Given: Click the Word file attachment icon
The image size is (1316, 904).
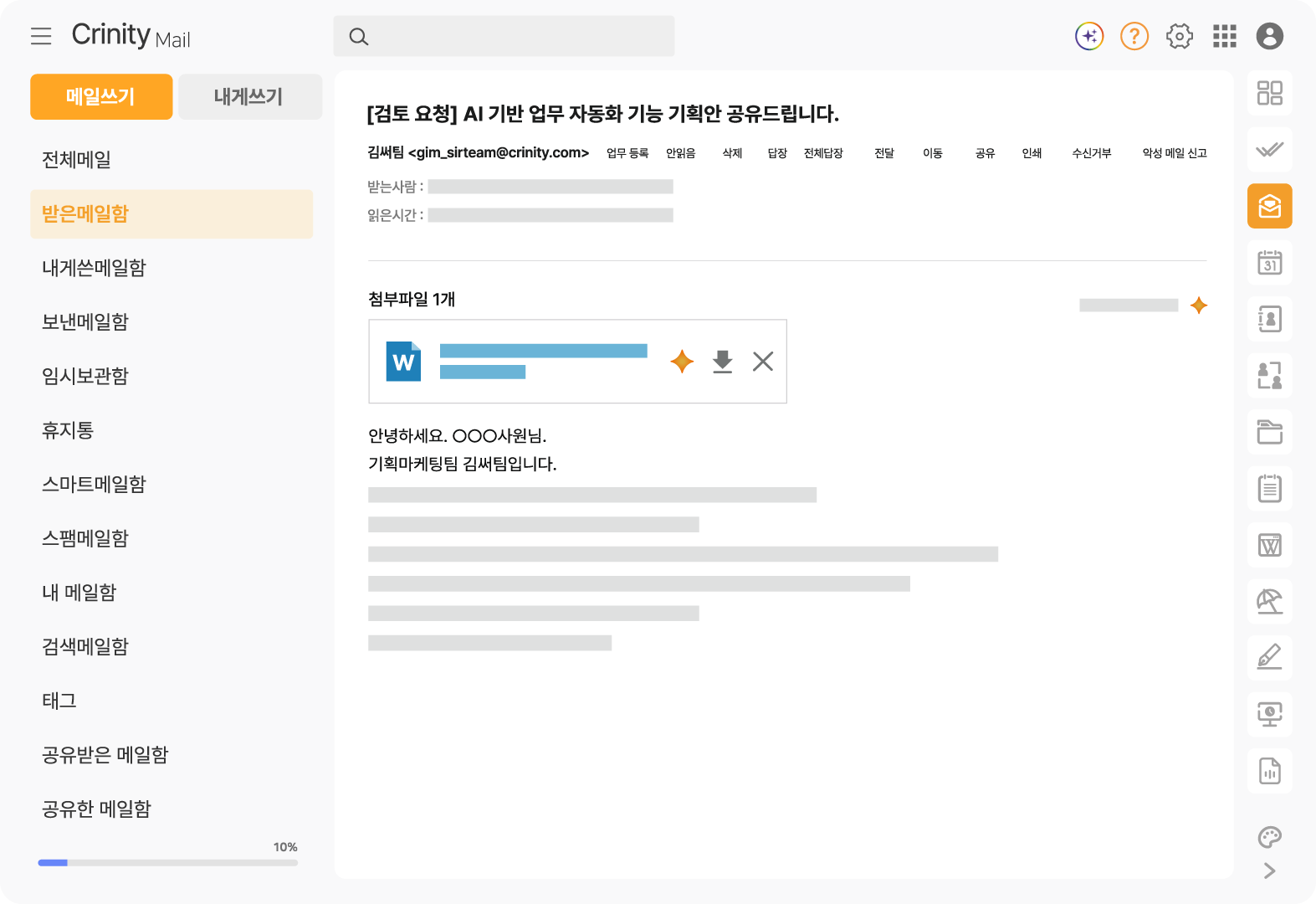Looking at the screenshot, I should pyautogui.click(x=403, y=362).
